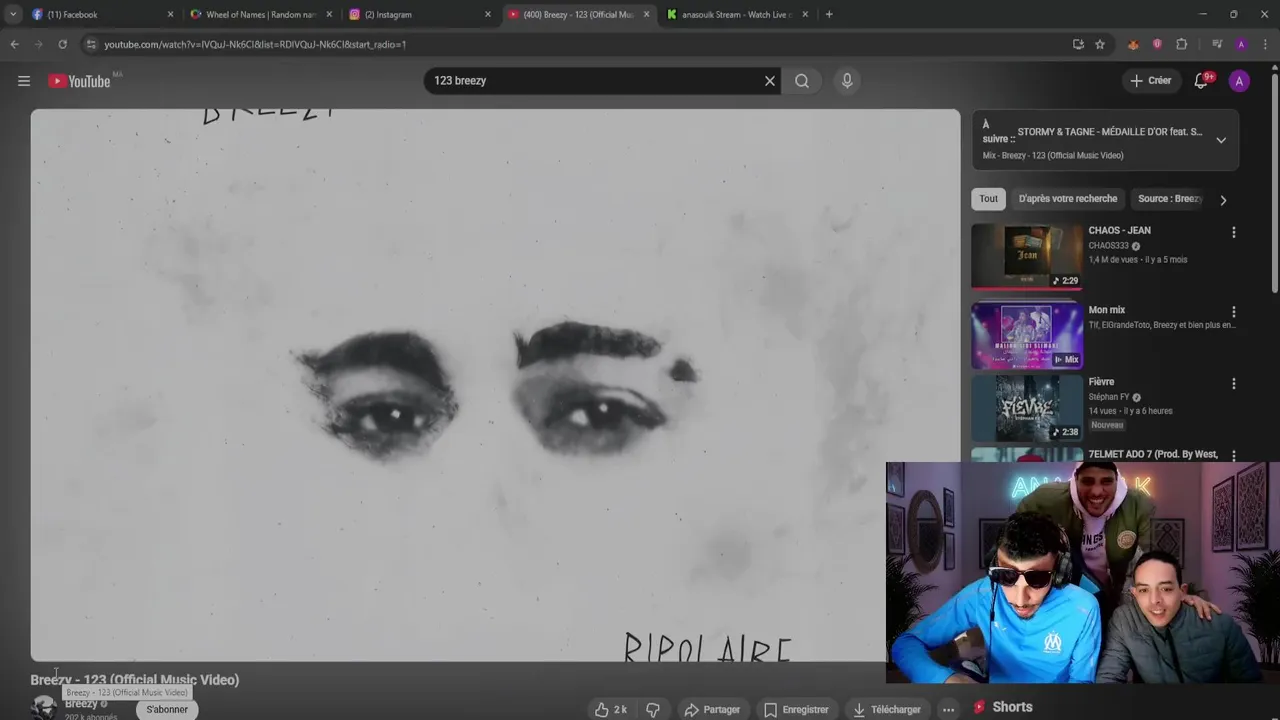This screenshot has width=1280, height=720.
Task: Close the Facebook tab
Action: pyautogui.click(x=170, y=14)
